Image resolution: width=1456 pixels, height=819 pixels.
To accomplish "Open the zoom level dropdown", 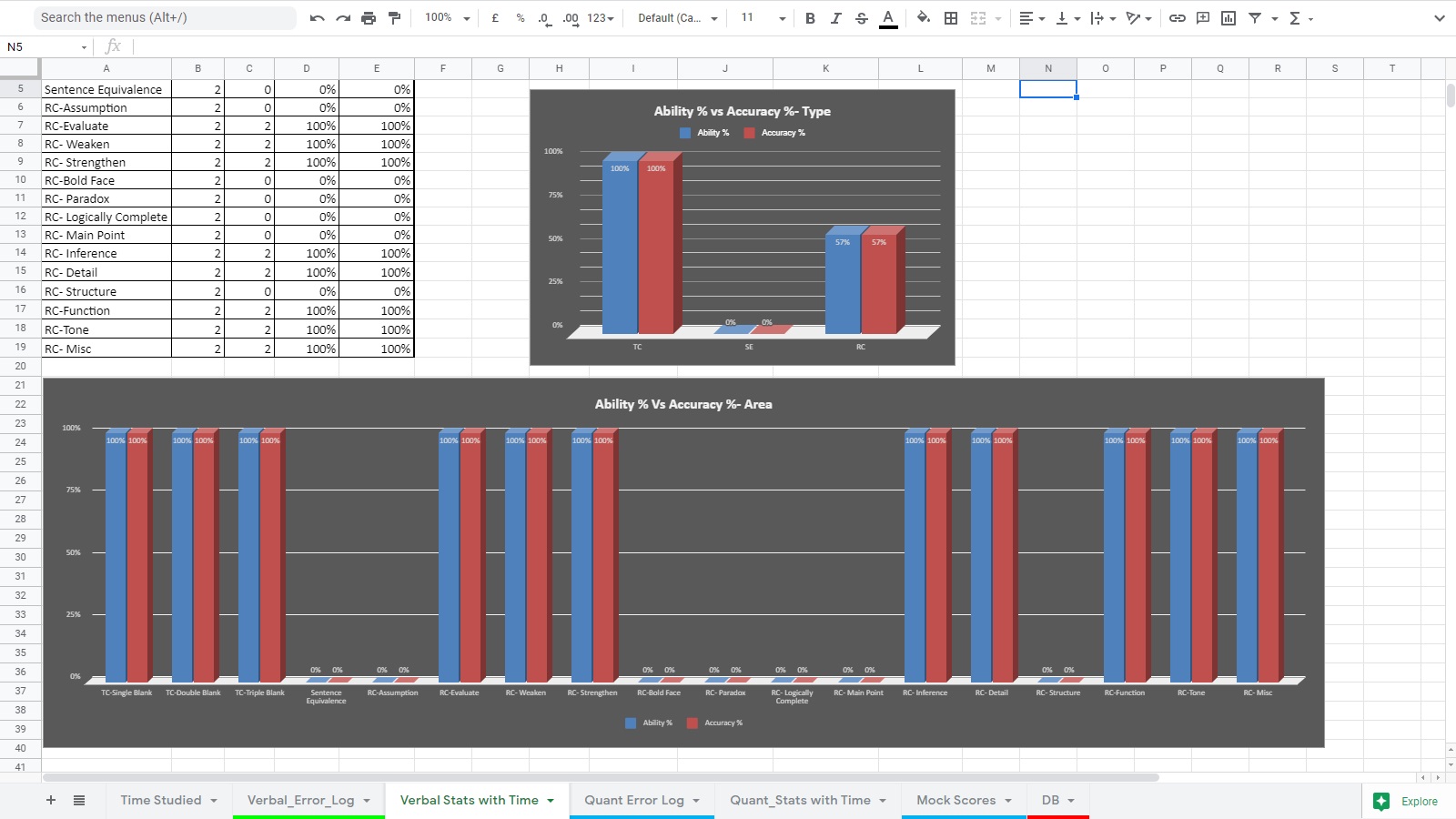I will pos(447,18).
